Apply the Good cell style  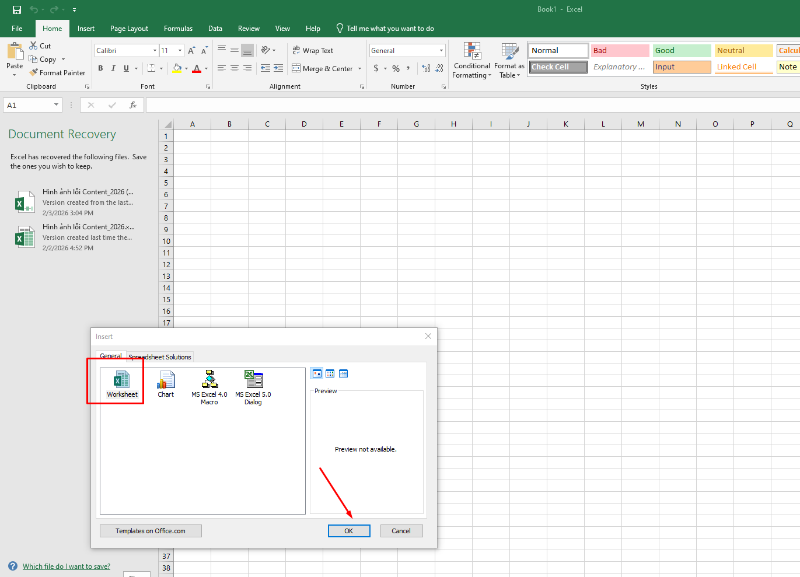(x=682, y=51)
